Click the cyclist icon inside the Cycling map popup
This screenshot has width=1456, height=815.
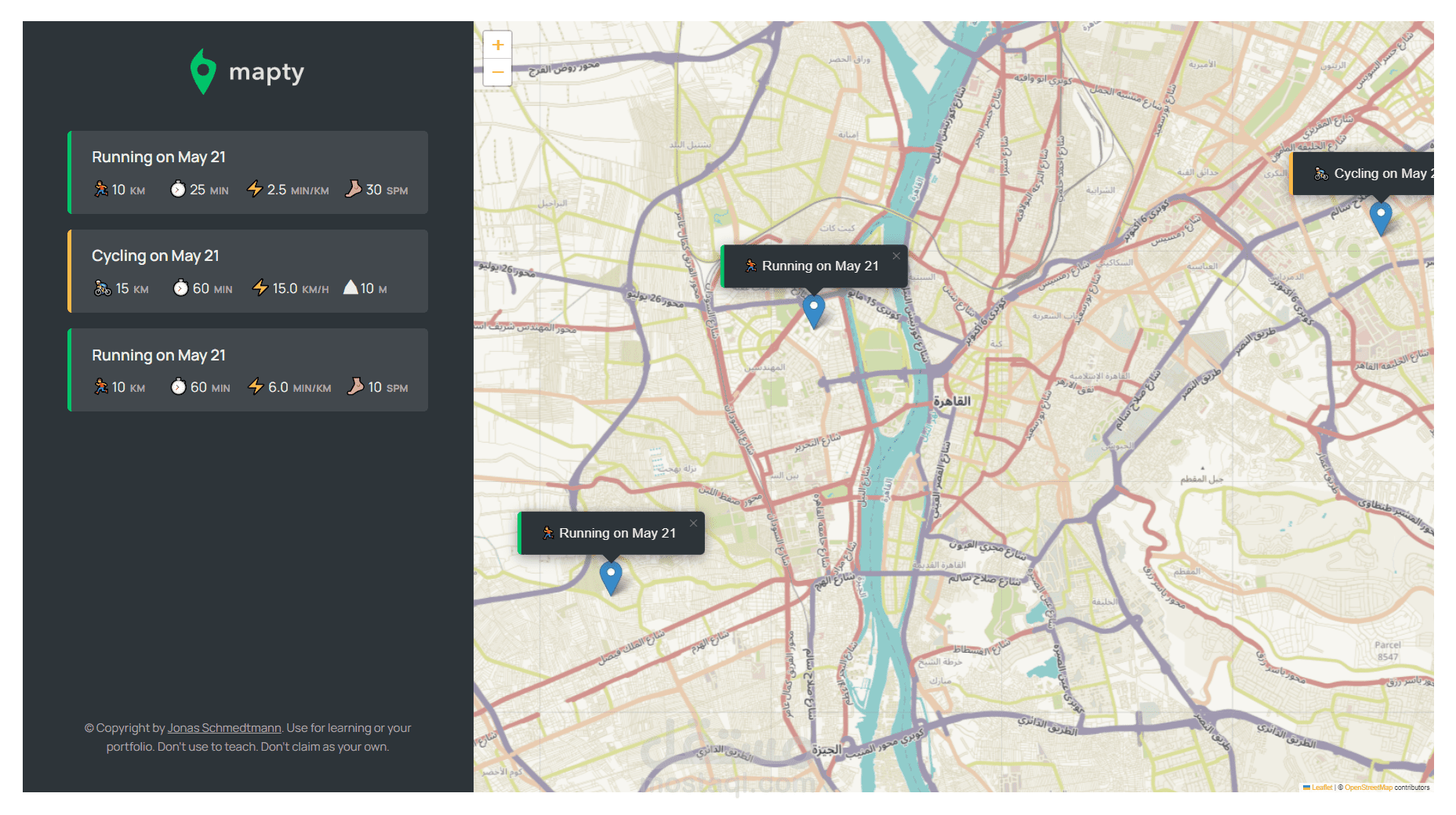(x=1321, y=173)
